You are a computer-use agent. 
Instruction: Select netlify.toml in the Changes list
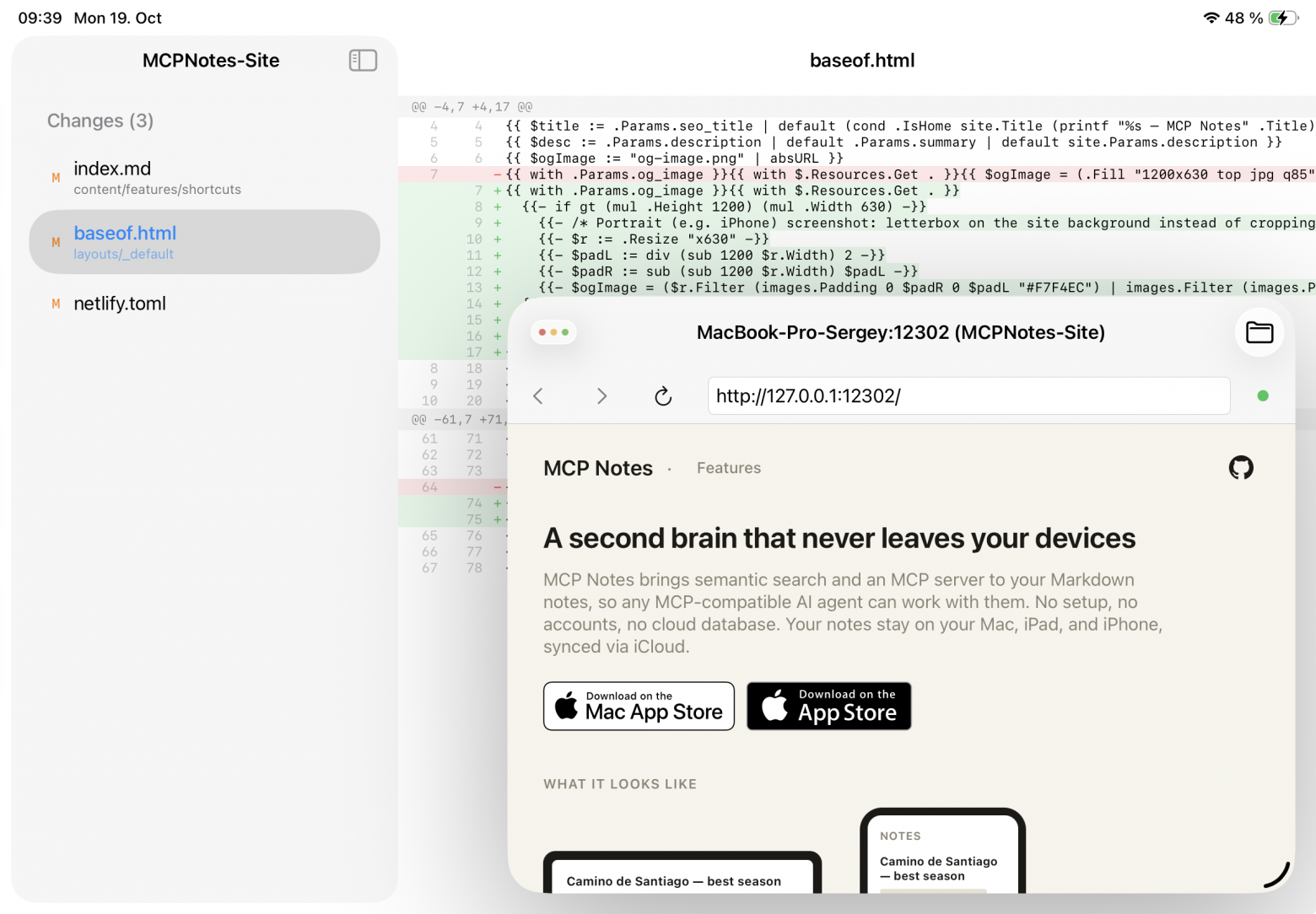204,304
